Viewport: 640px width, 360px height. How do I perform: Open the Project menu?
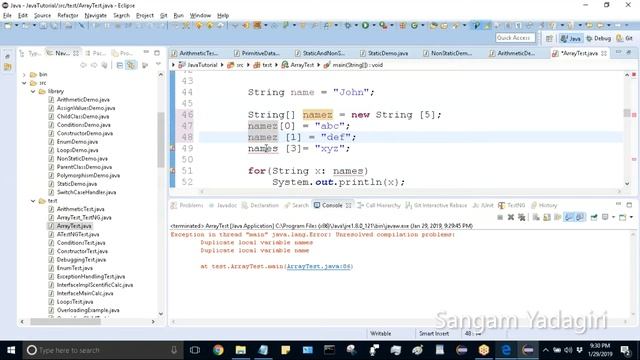(144, 16)
